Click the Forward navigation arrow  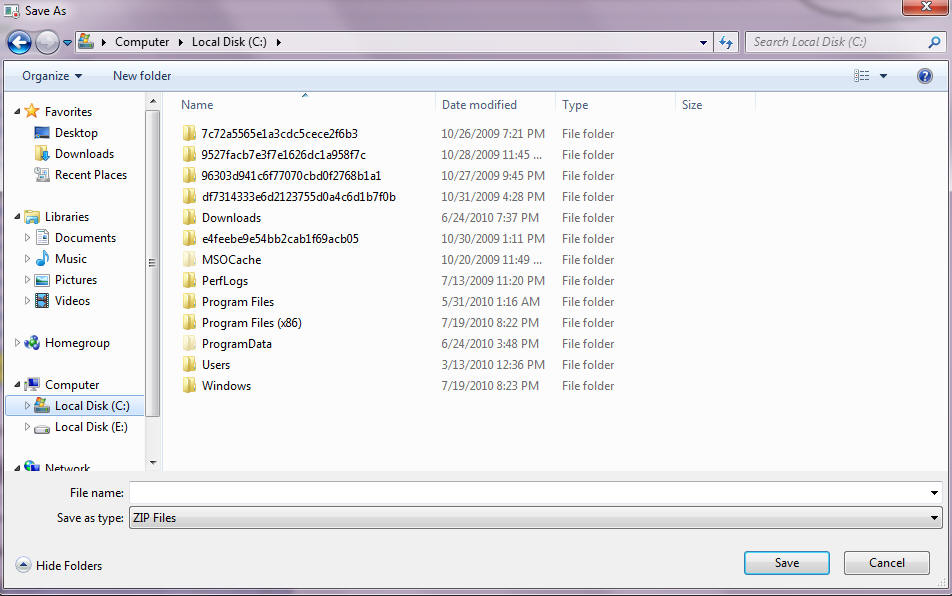tap(47, 42)
